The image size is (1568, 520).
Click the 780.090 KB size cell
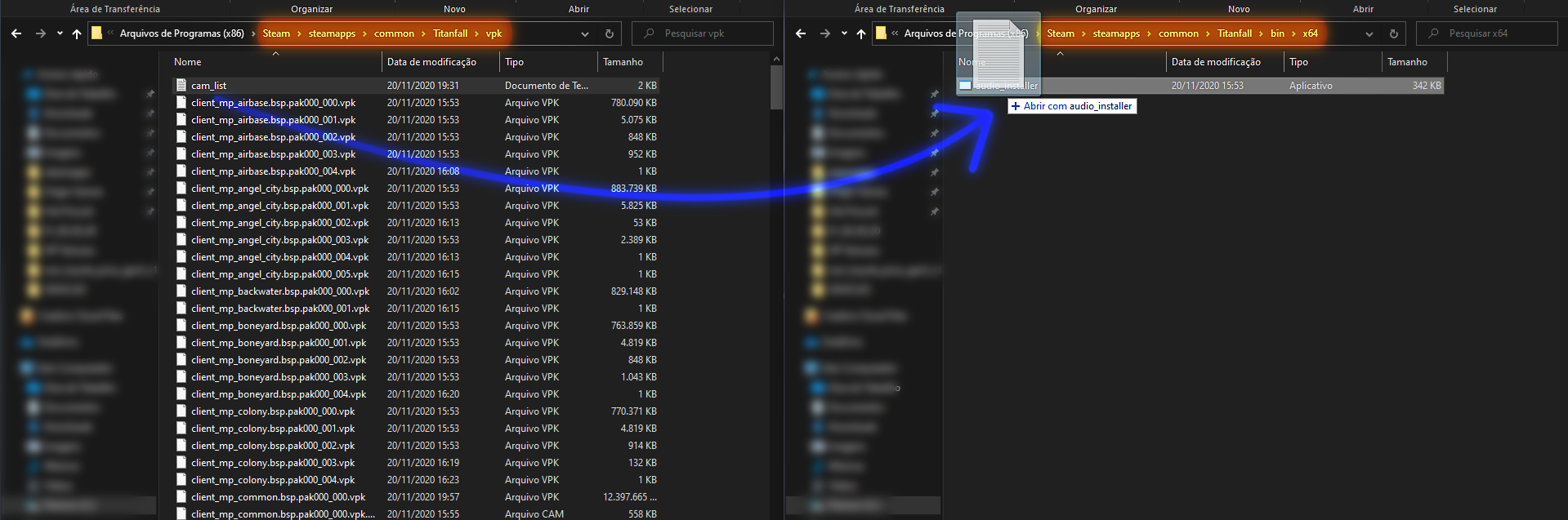[634, 102]
